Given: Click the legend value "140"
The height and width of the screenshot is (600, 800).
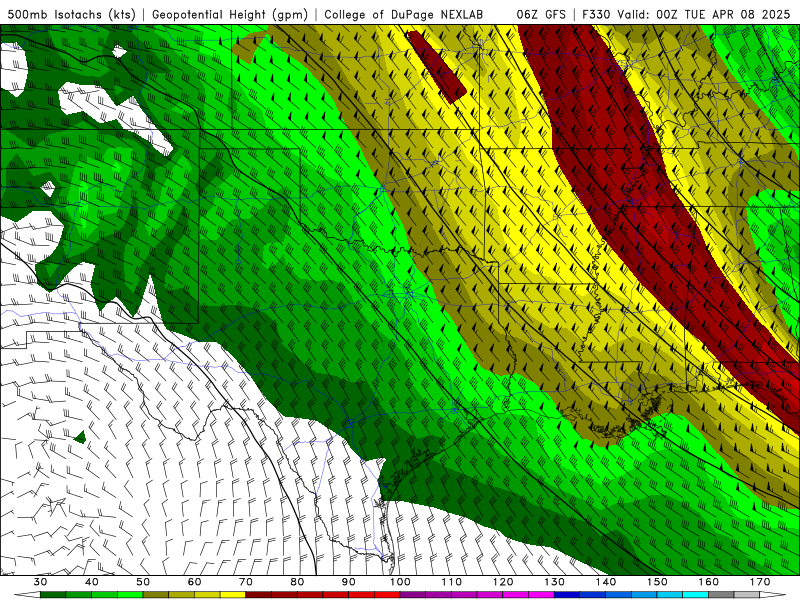Looking at the screenshot, I should click(606, 582).
